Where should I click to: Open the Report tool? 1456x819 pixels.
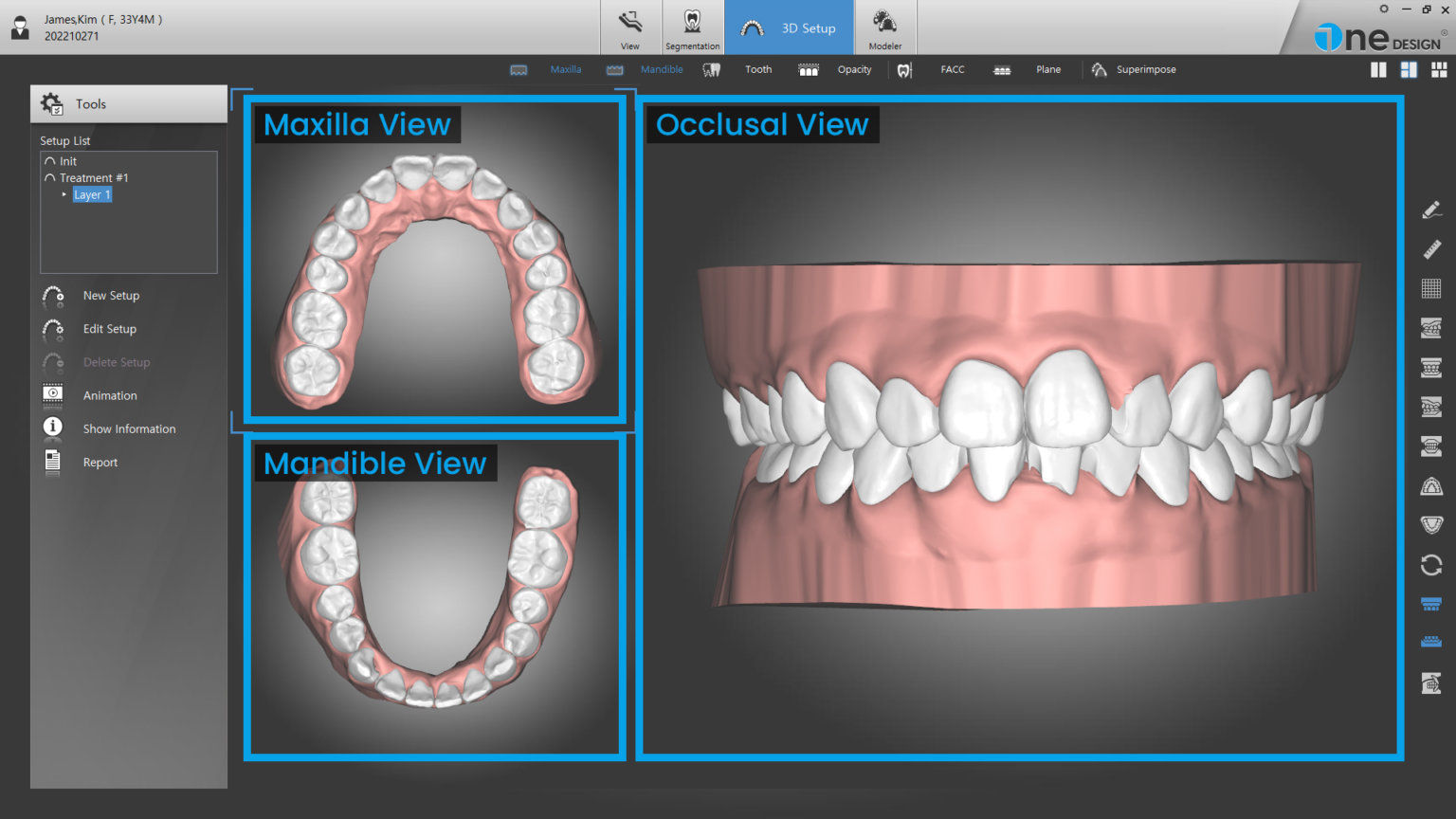[x=100, y=462]
